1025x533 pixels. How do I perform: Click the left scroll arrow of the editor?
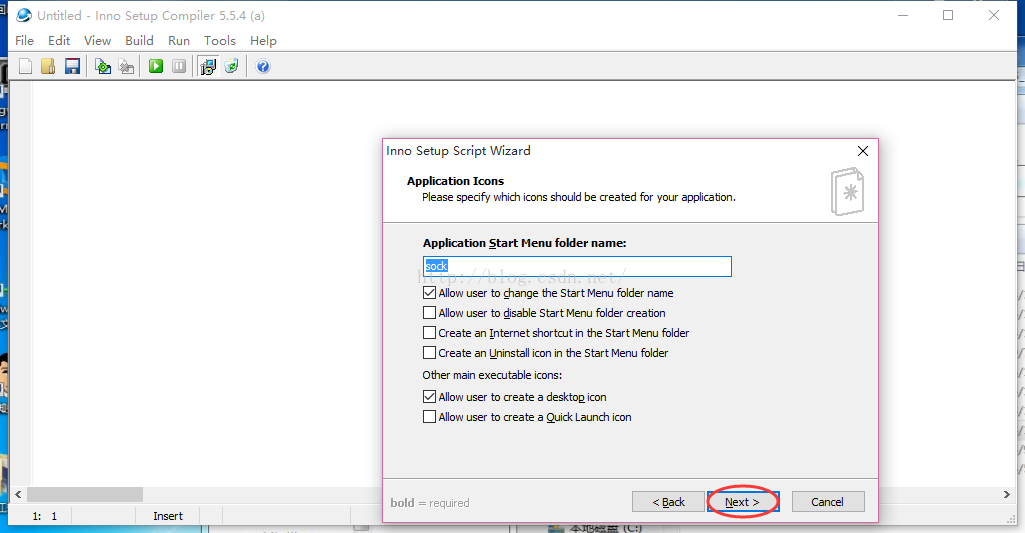click(x=18, y=494)
